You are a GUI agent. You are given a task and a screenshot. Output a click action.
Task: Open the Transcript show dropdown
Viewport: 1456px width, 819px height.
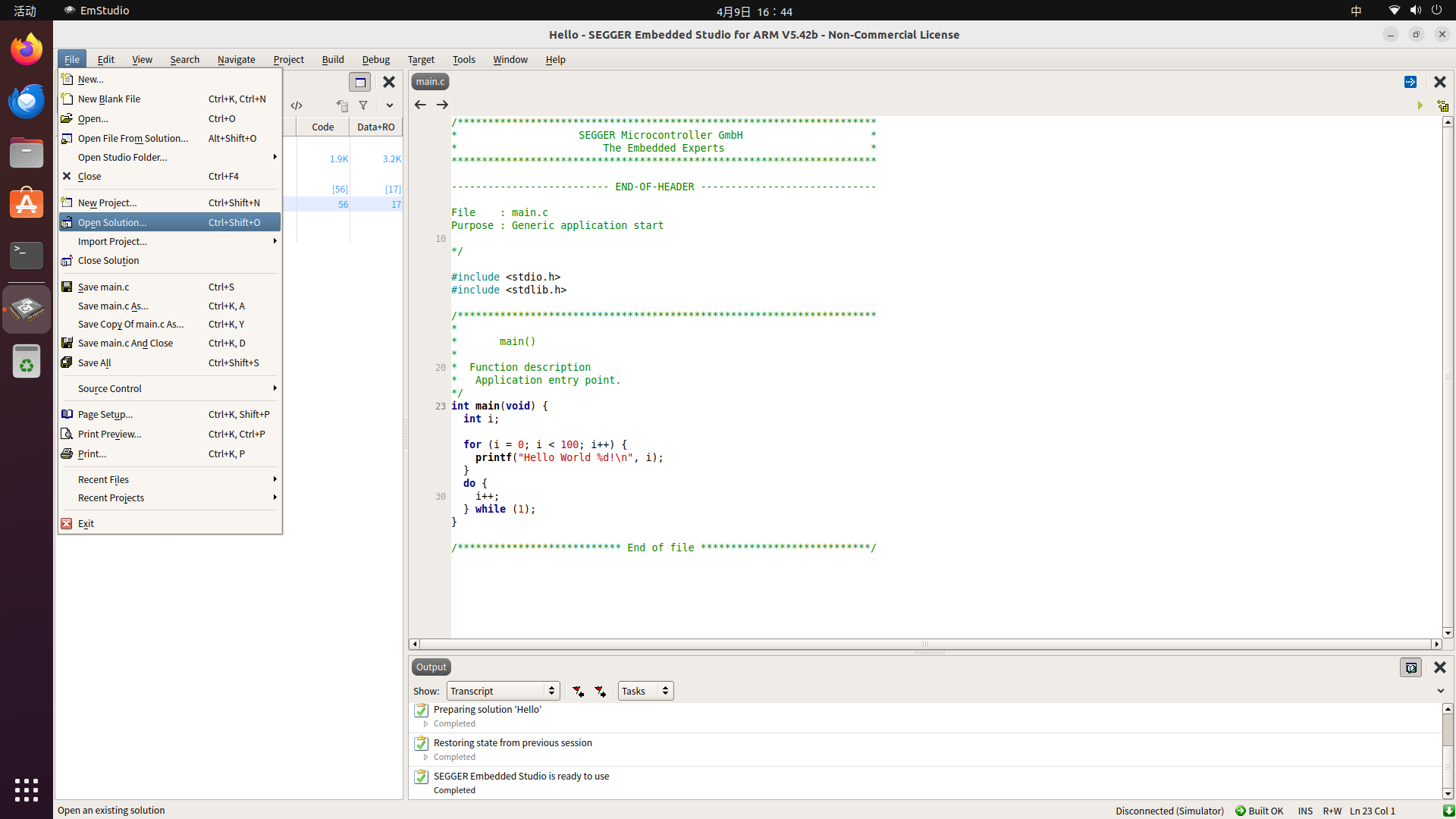click(503, 691)
